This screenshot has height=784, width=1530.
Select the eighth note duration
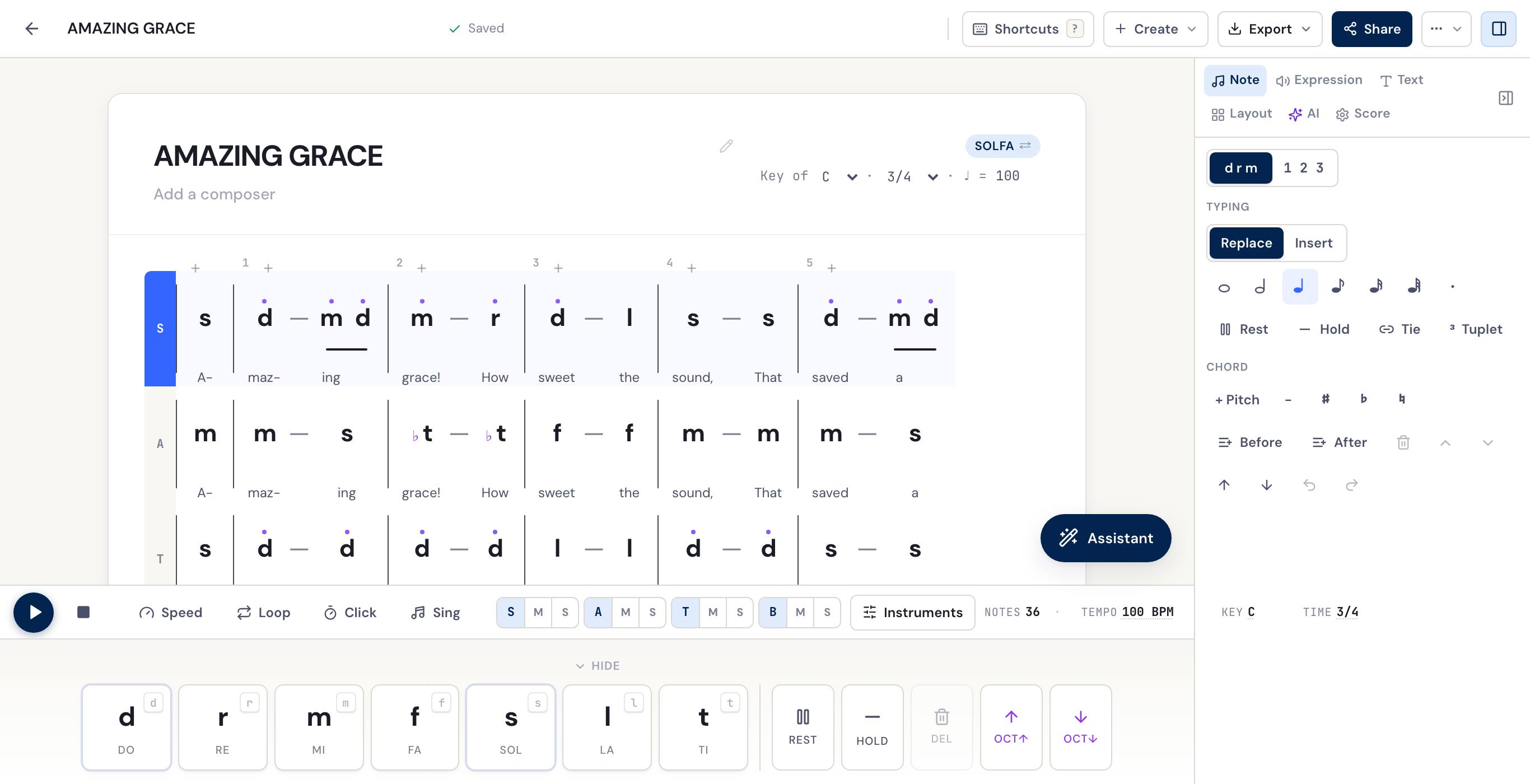(x=1337, y=287)
